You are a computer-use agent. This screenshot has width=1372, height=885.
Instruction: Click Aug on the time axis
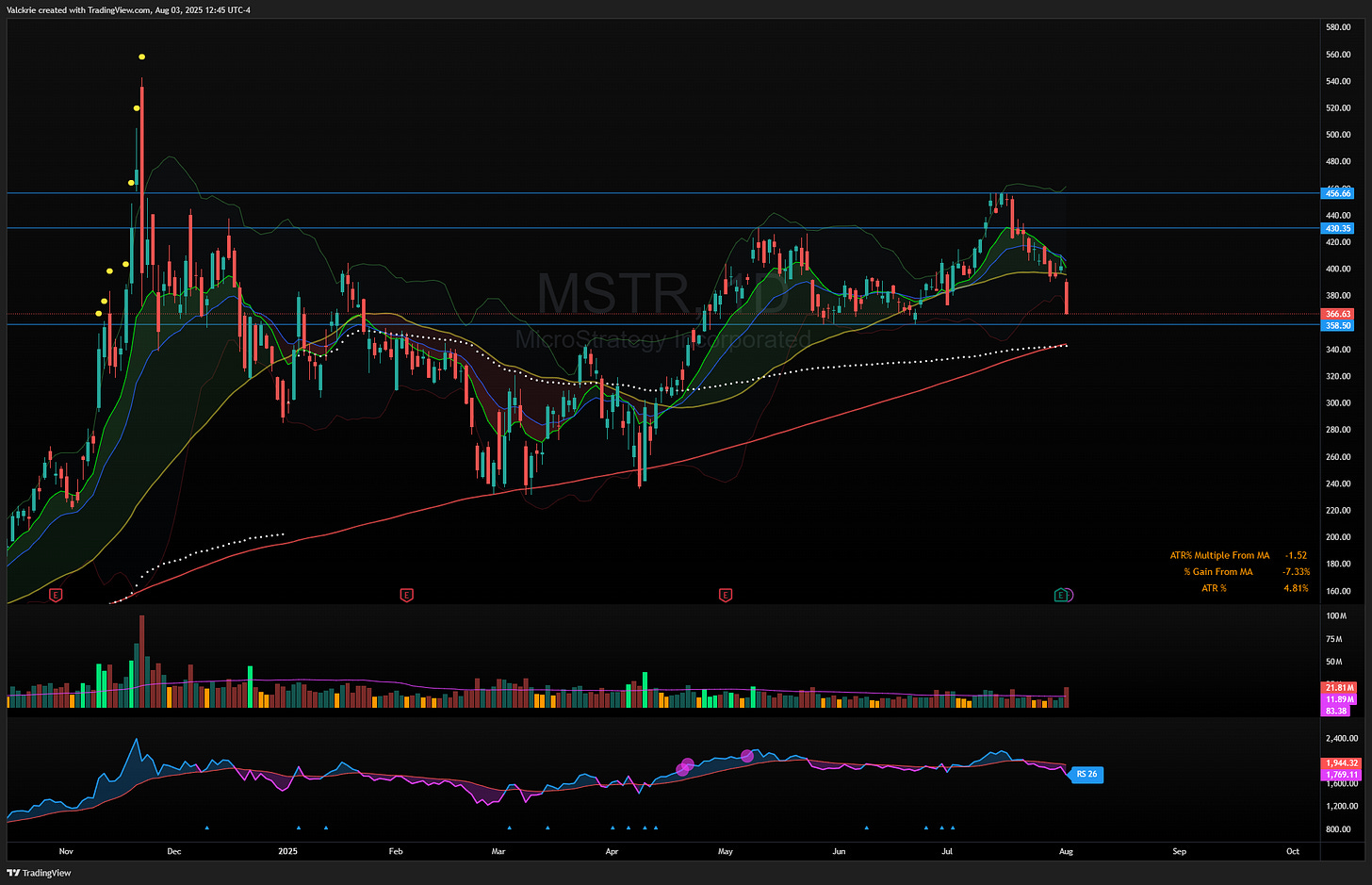[x=1066, y=851]
